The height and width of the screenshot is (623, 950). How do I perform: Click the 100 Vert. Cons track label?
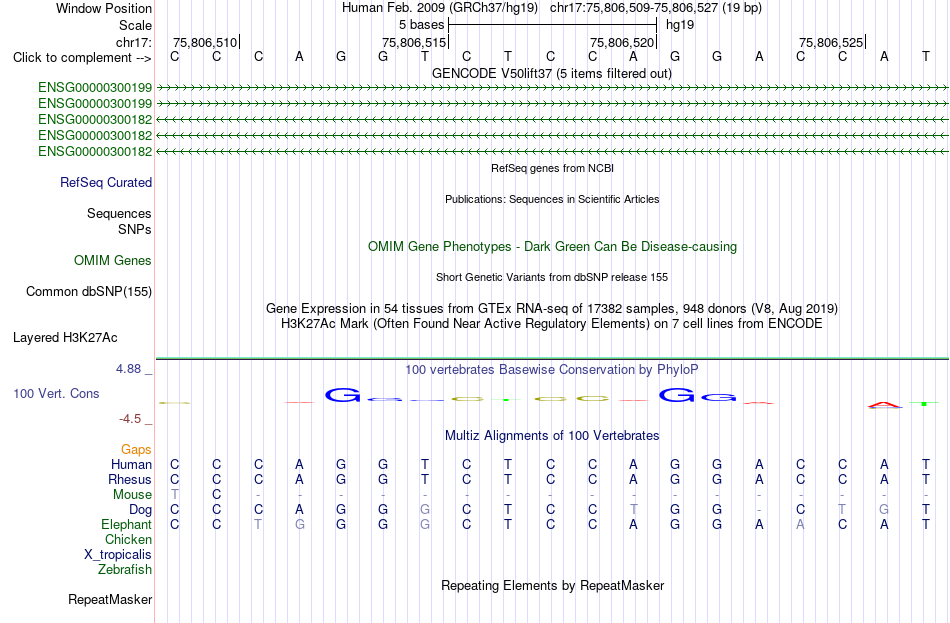pyautogui.click(x=56, y=393)
